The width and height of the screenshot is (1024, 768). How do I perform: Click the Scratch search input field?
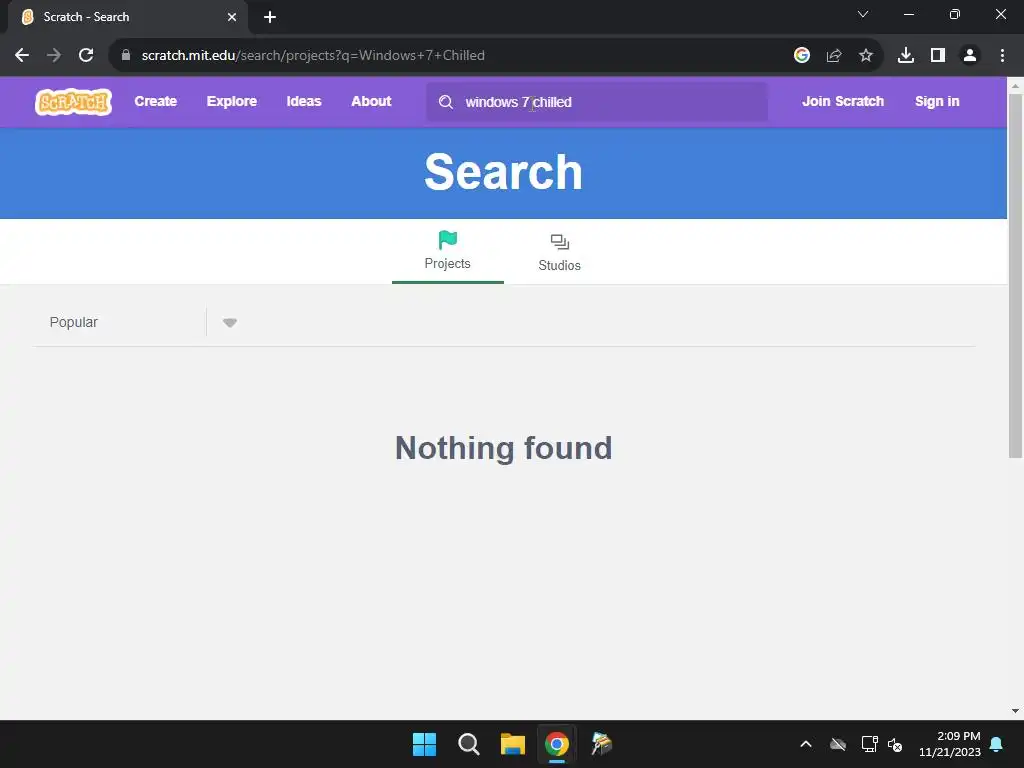(597, 102)
